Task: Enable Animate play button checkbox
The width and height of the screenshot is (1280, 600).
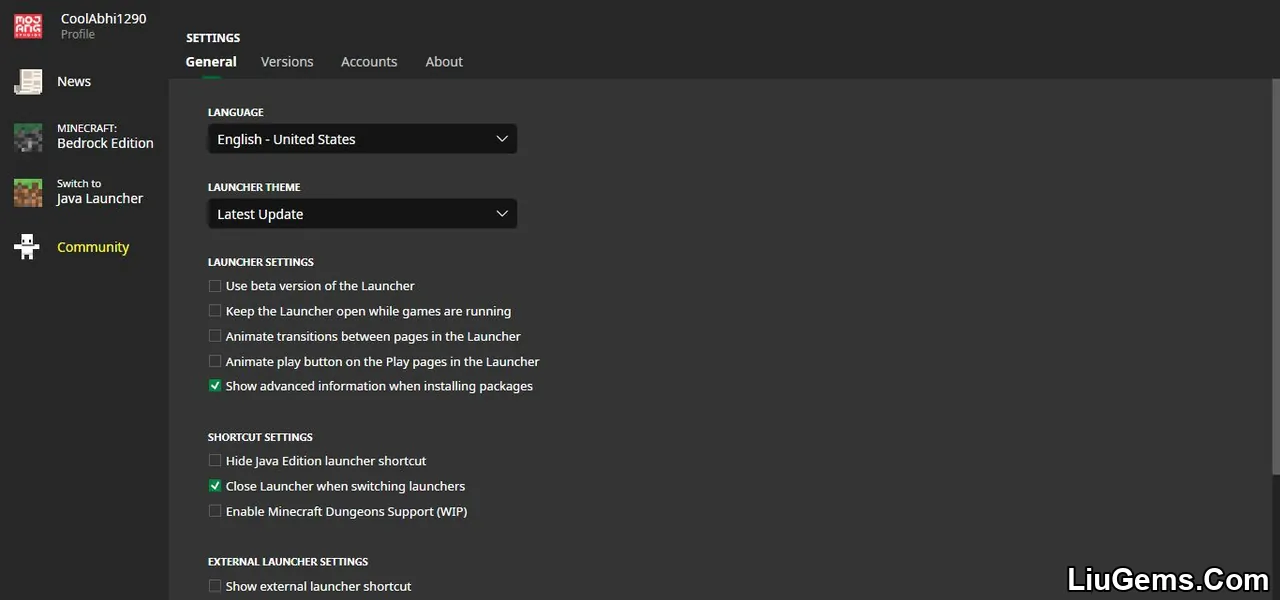Action: point(215,361)
